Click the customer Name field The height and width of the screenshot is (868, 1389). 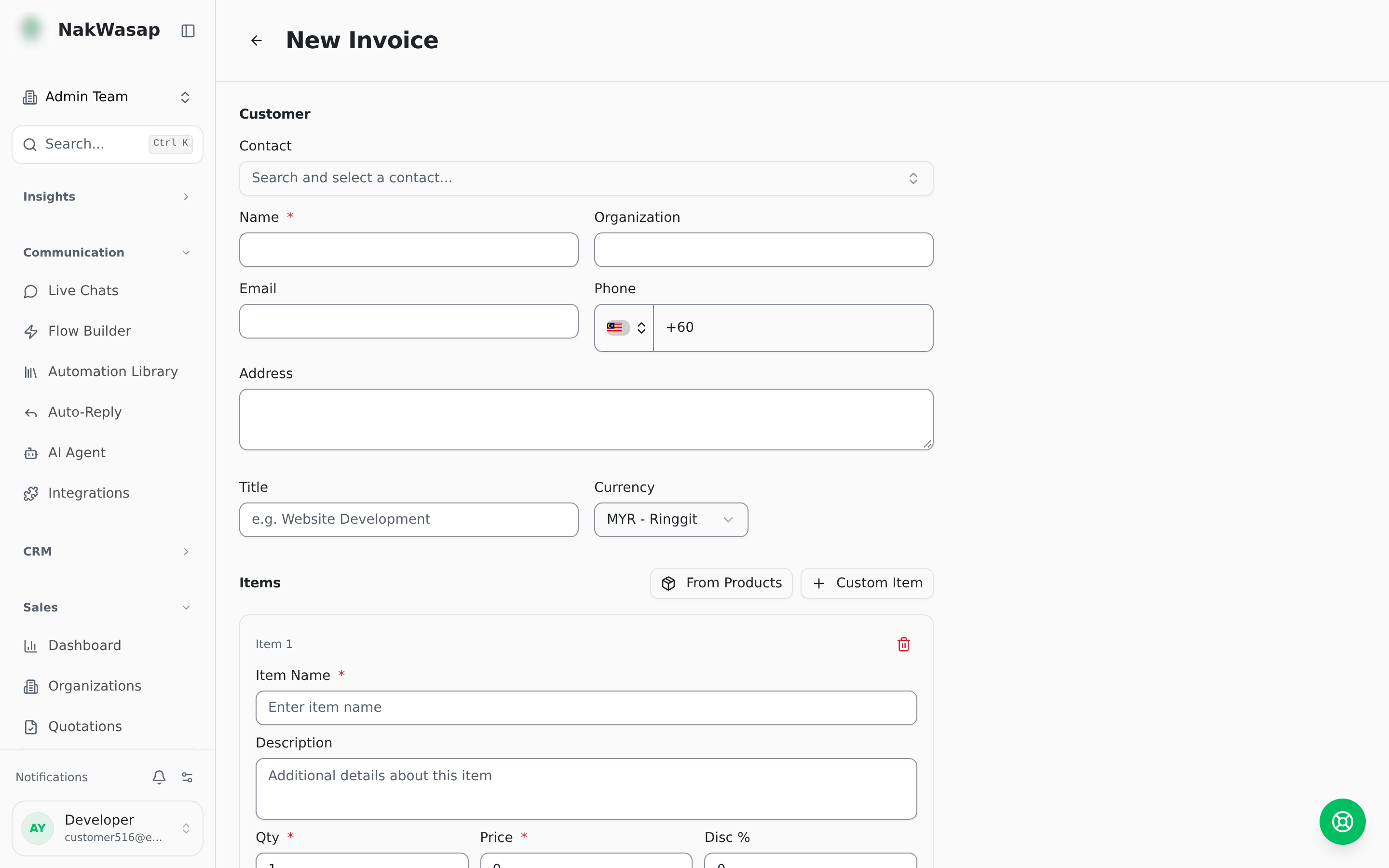(409, 250)
